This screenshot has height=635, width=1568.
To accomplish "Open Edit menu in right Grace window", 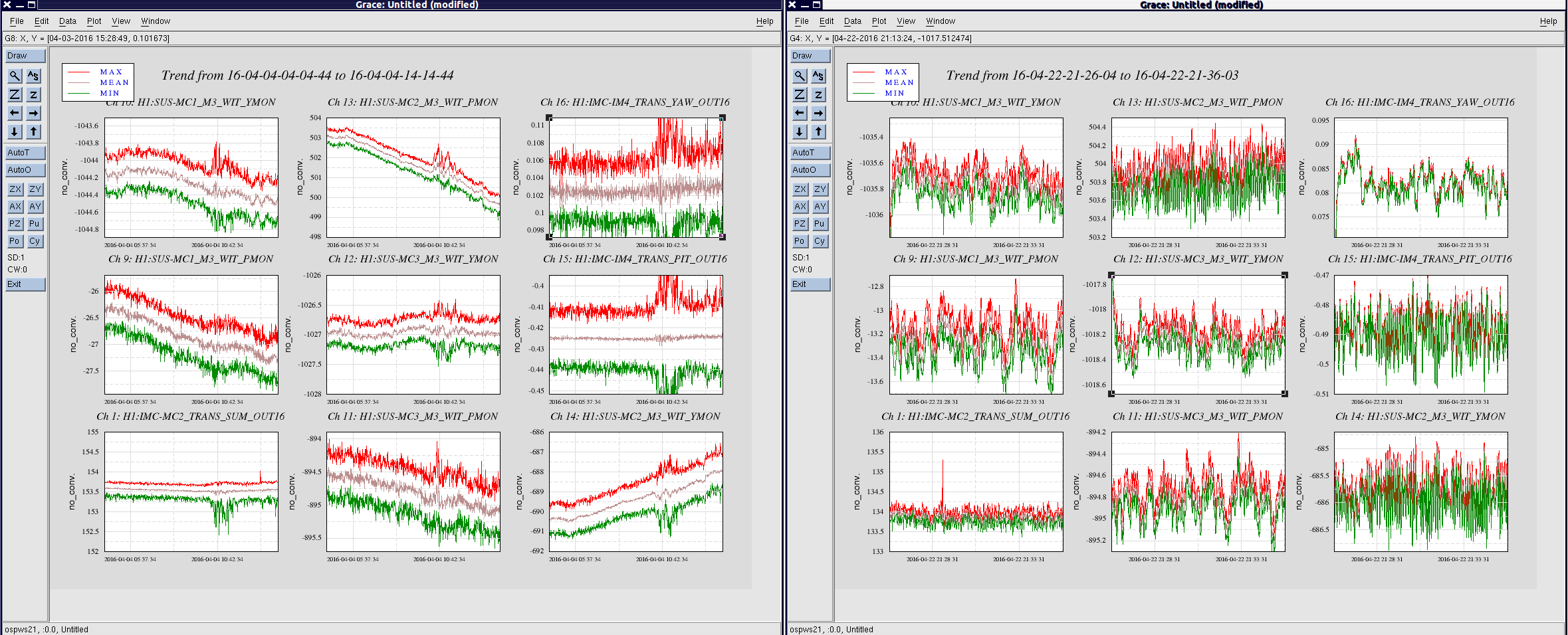I will tap(826, 21).
